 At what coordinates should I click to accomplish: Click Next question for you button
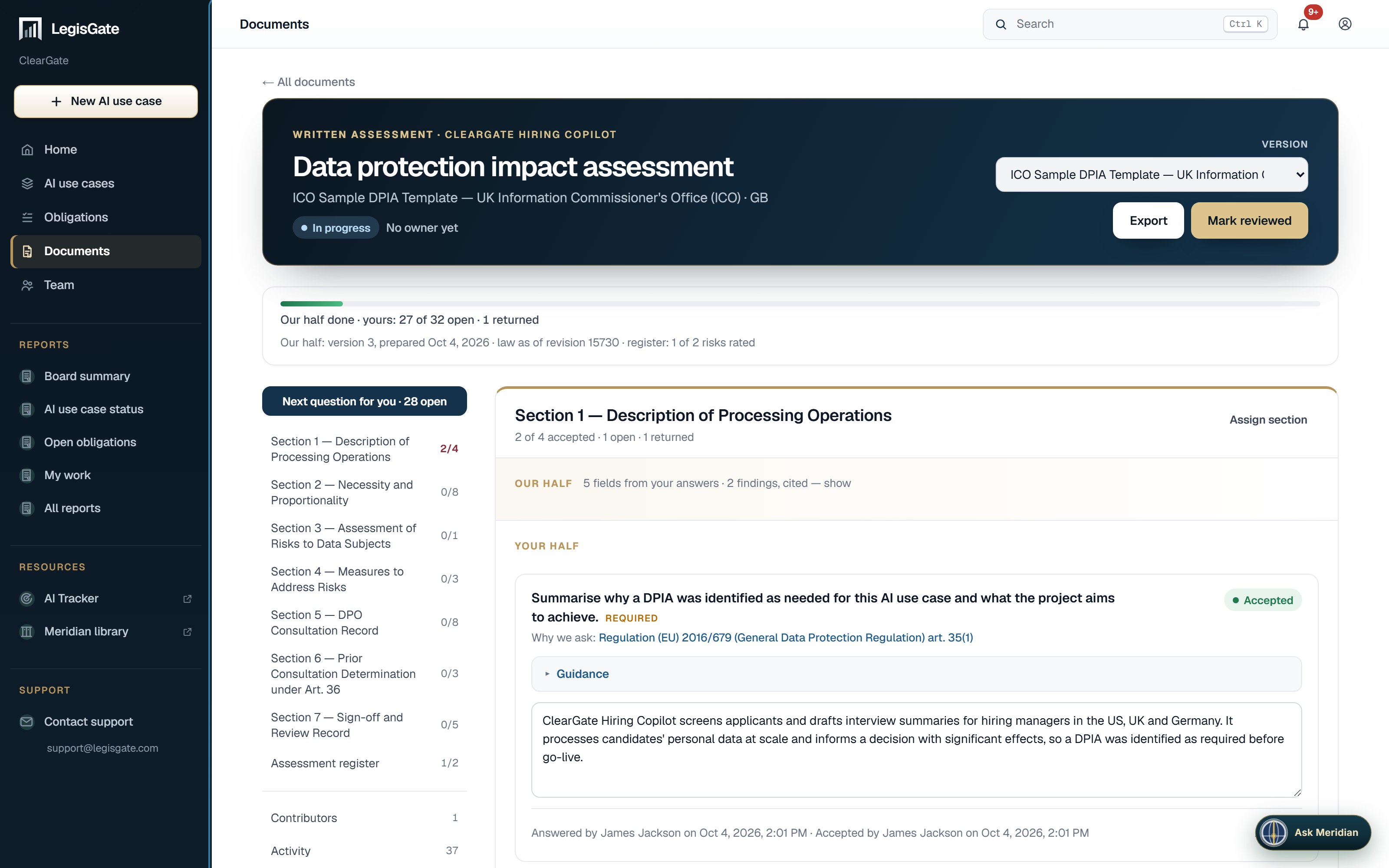point(365,401)
